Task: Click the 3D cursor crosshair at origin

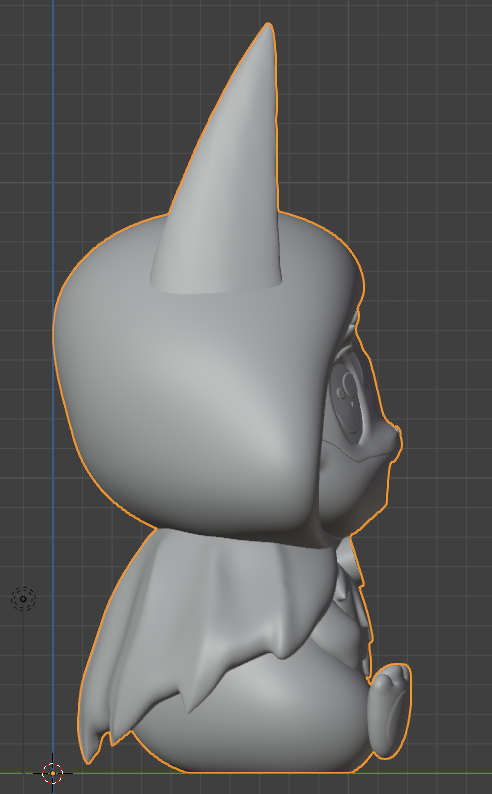Action: (x=53, y=773)
